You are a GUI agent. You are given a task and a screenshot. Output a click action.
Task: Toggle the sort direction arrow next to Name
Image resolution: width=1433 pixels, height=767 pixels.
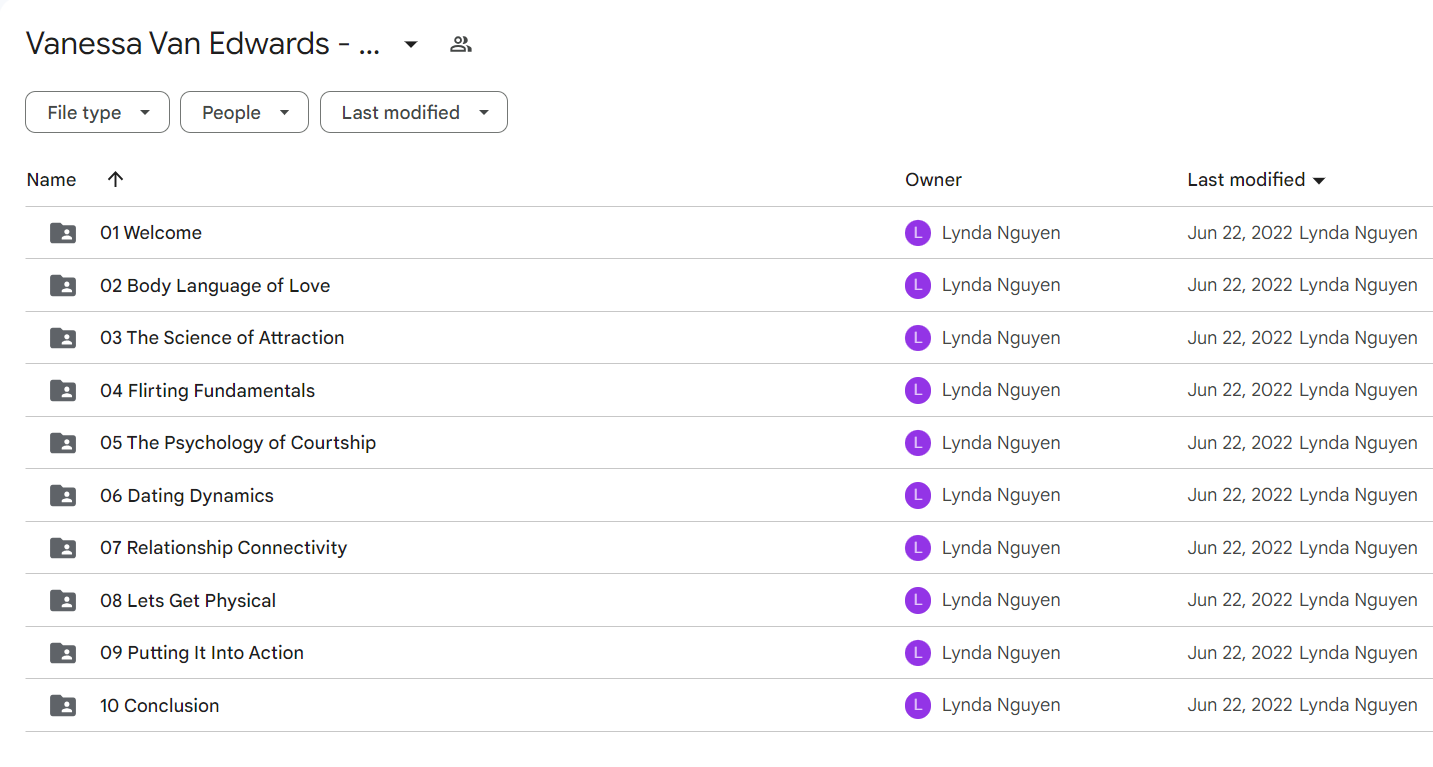116,179
